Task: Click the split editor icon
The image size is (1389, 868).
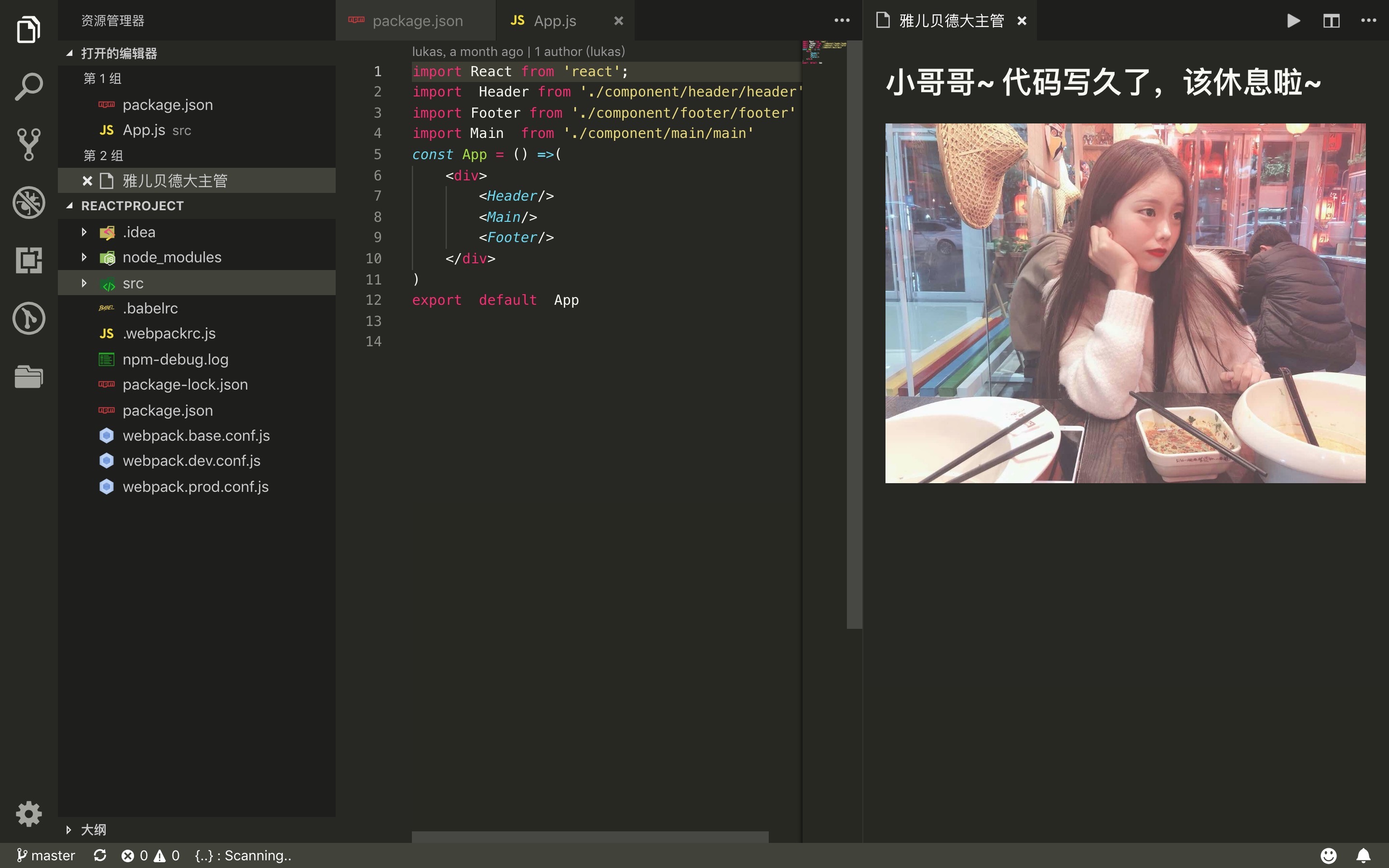Action: pos(1331,21)
